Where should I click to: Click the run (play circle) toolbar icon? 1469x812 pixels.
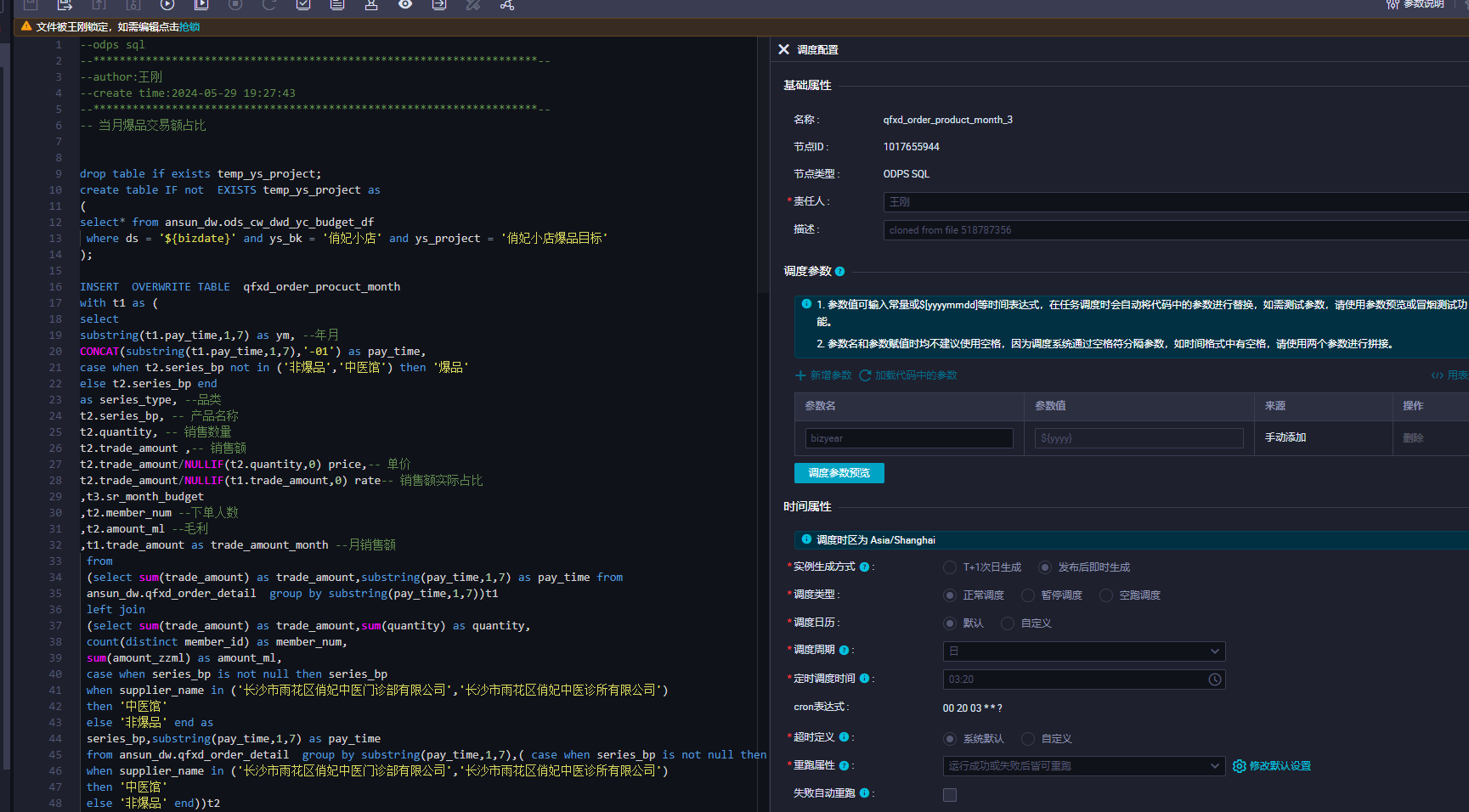pyautogui.click(x=167, y=4)
